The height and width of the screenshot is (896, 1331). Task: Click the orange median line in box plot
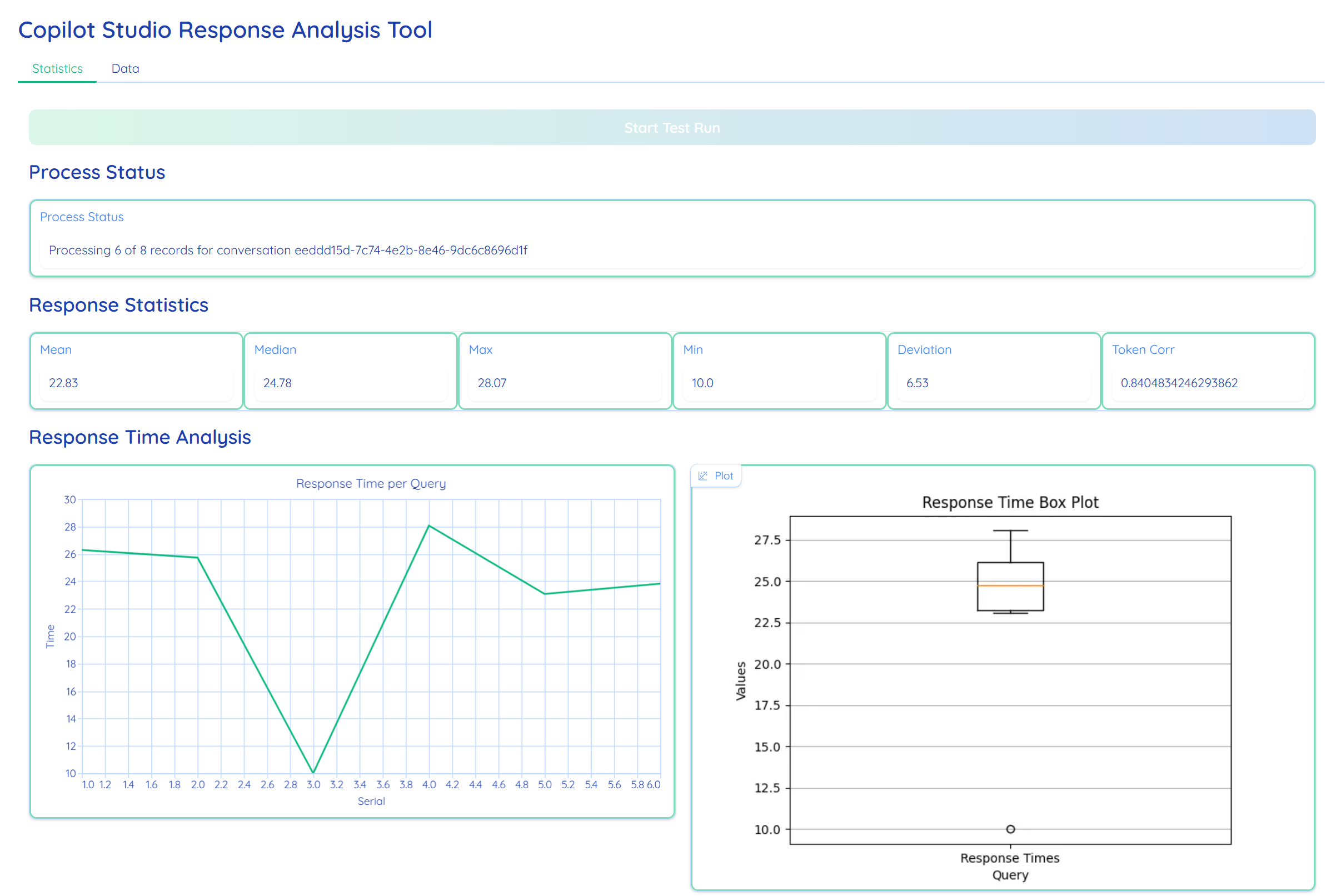coord(1010,585)
